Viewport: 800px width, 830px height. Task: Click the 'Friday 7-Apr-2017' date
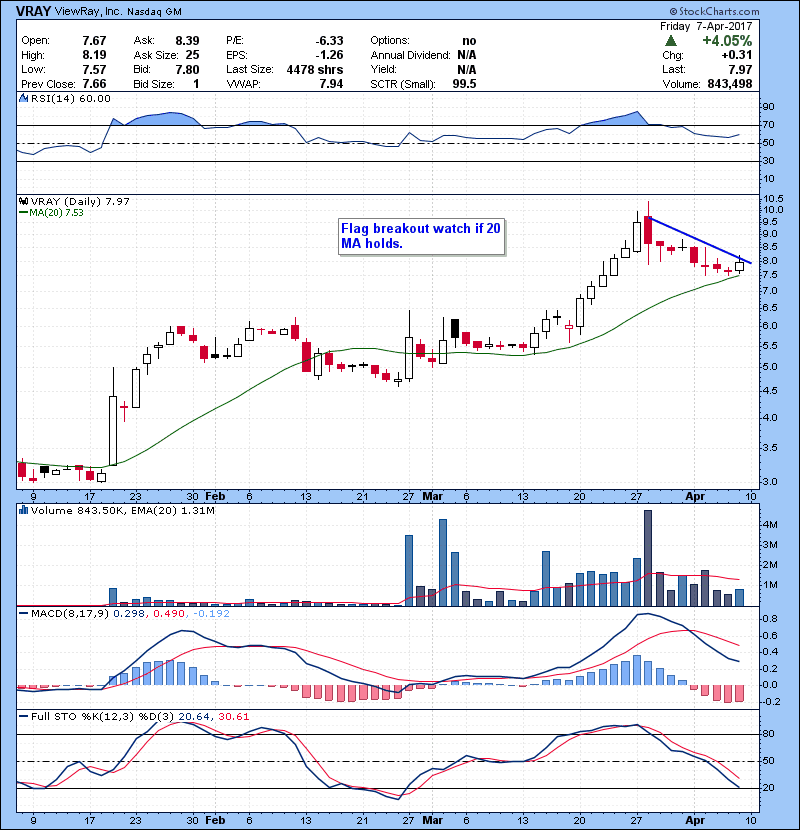[x=706, y=26]
